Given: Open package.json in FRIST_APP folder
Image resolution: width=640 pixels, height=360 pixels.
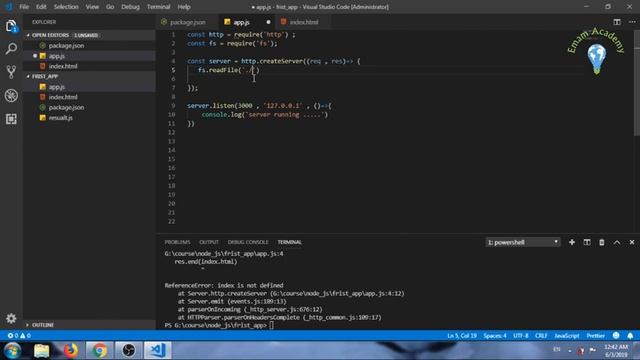Looking at the screenshot, I should tap(89, 107).
